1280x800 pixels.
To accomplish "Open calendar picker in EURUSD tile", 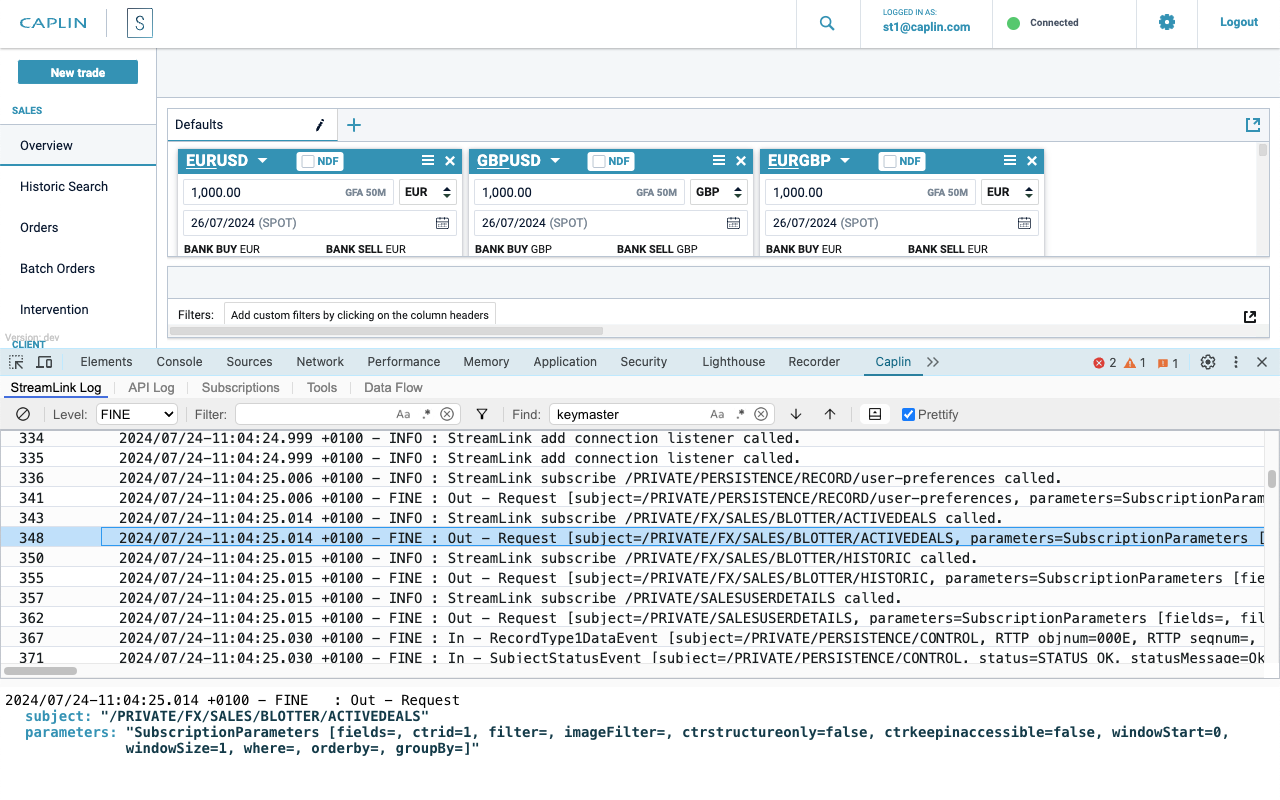I will coord(442,223).
